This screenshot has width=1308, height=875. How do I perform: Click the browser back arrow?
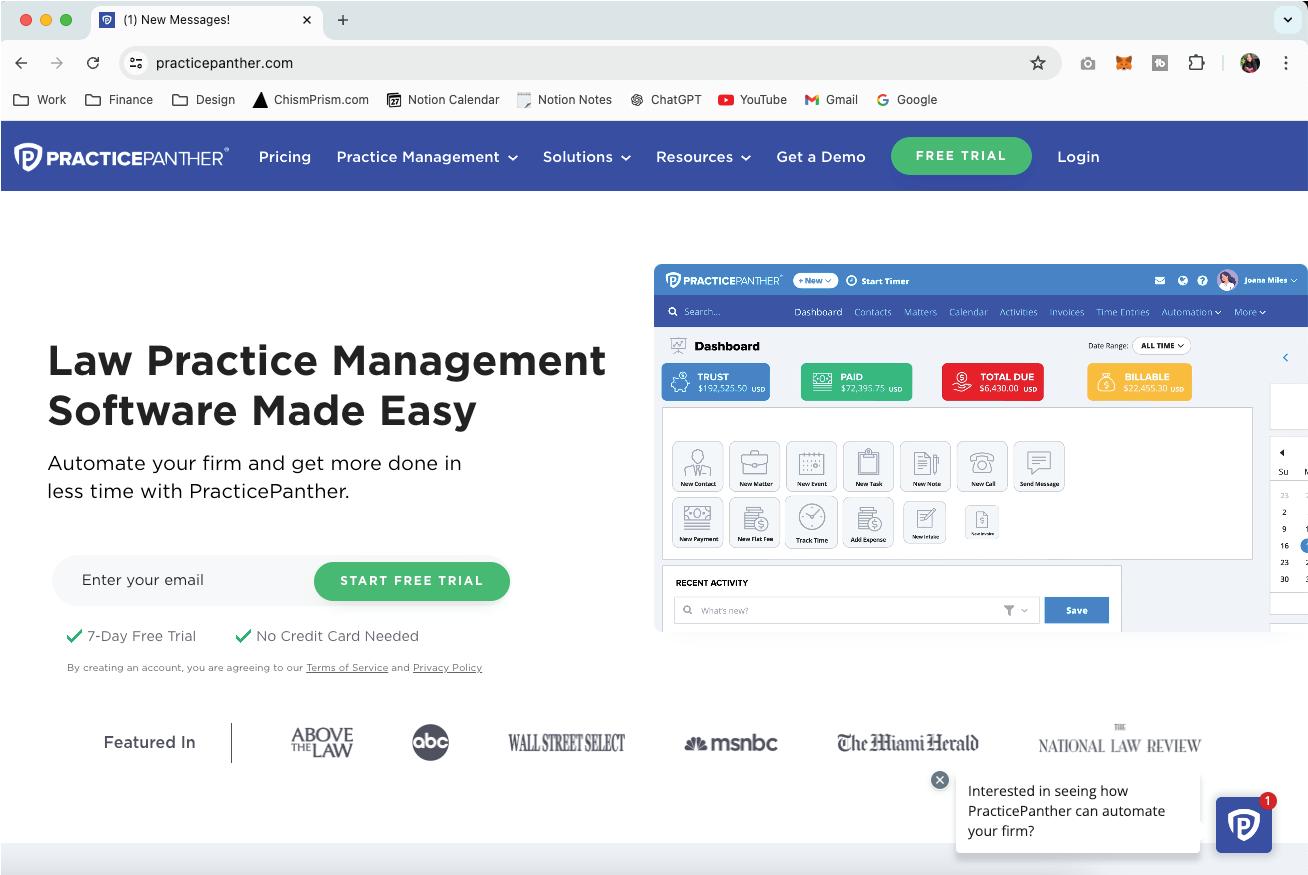(x=21, y=63)
